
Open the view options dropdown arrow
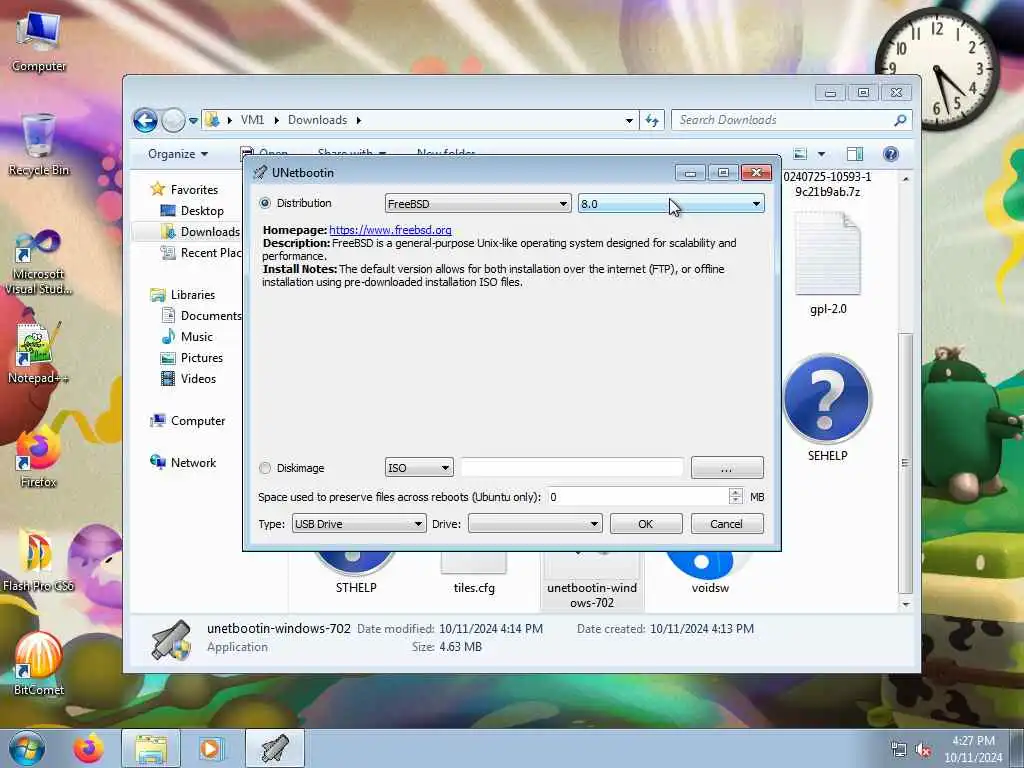tap(822, 154)
